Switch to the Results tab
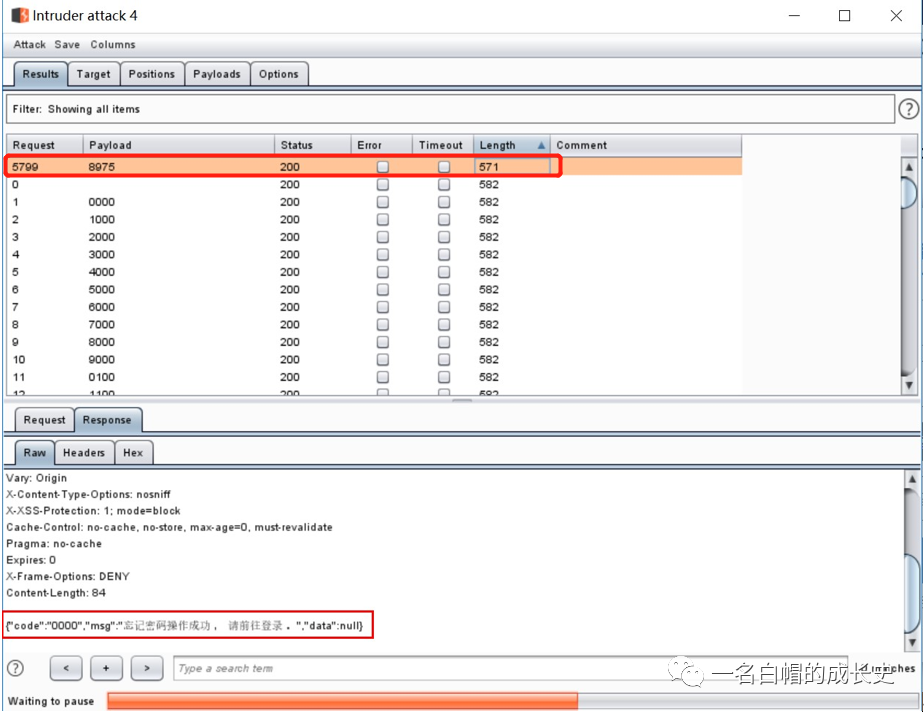Viewport: 924px width, 714px height. (41, 74)
